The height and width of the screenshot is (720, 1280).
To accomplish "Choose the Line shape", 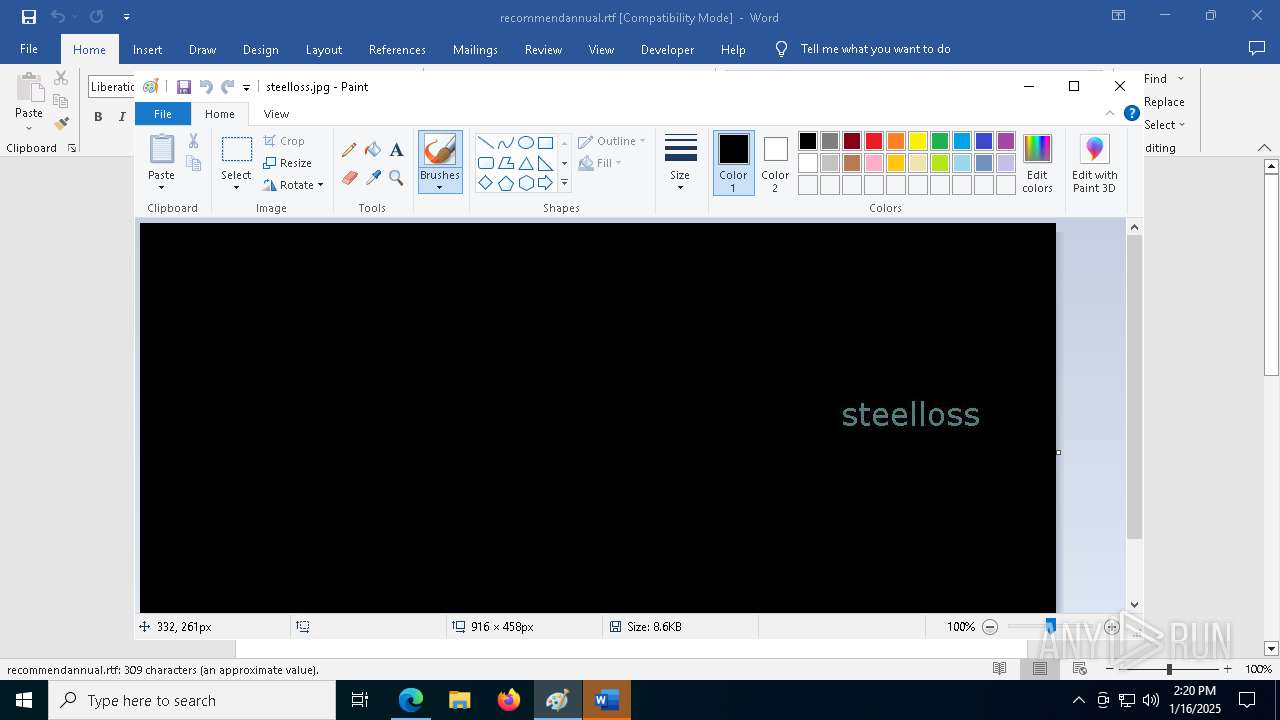I will pyautogui.click(x=486, y=142).
